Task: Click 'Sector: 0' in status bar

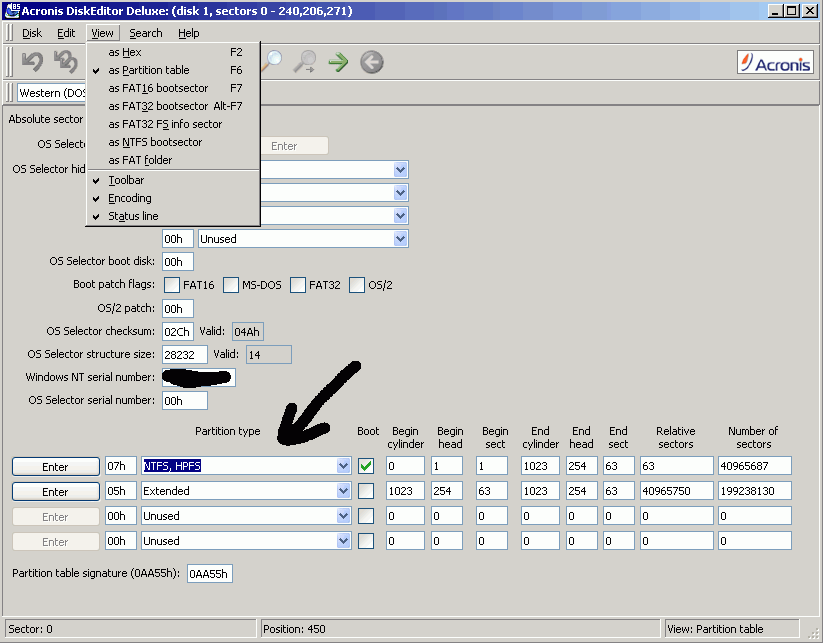Action: point(30,629)
